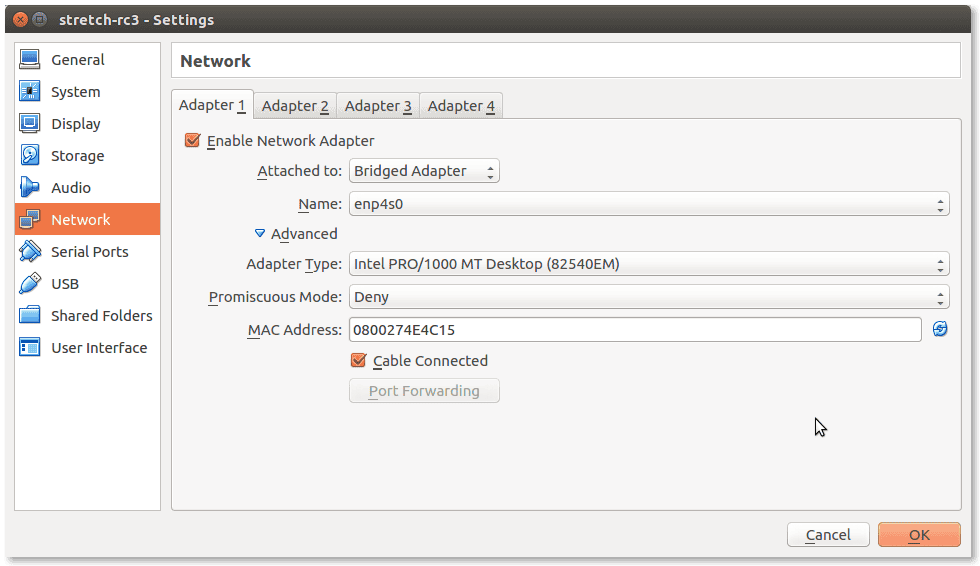
Task: Select the Serial Ports icon
Action: click(29, 251)
